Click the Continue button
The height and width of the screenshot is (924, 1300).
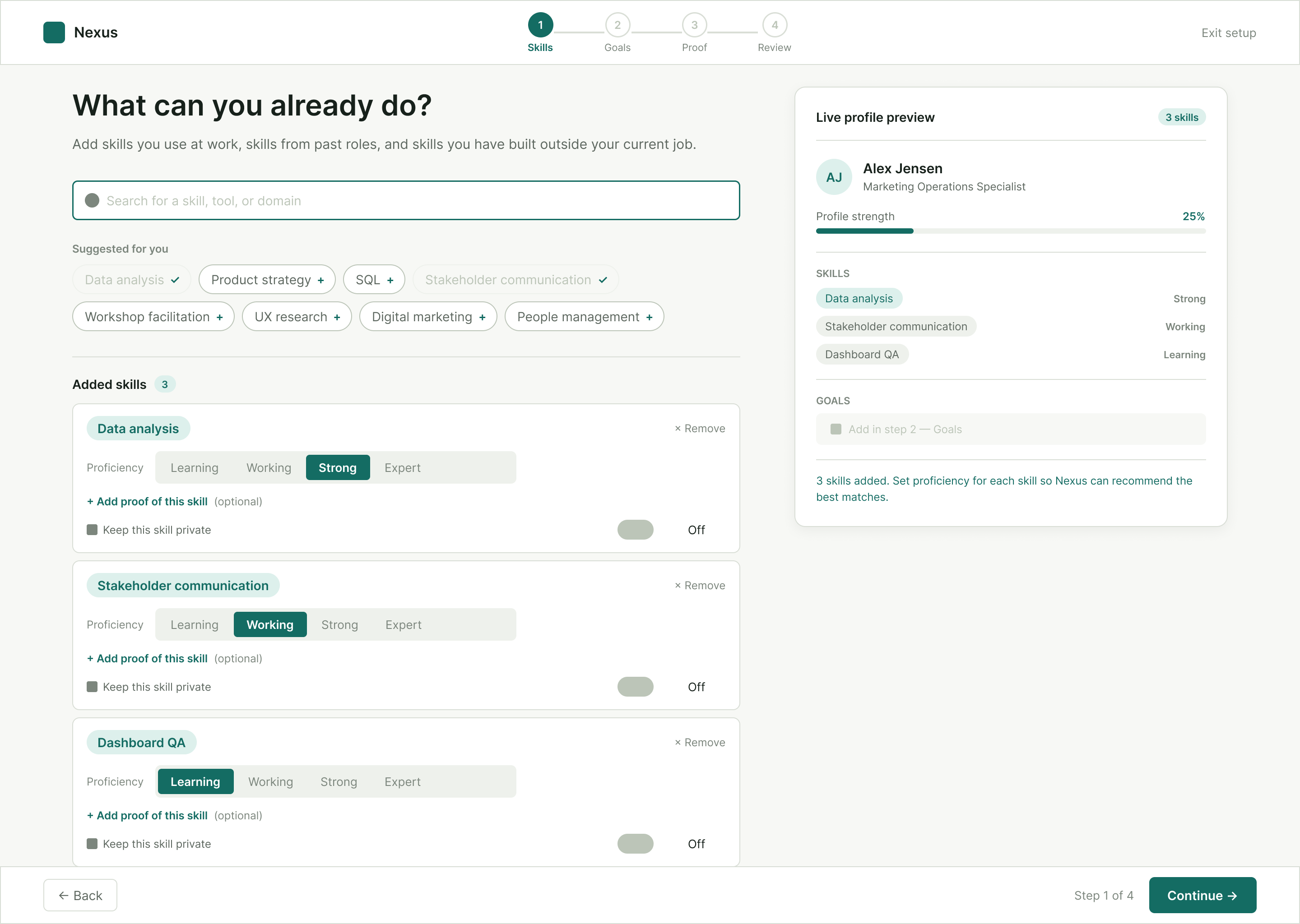coord(1202,895)
